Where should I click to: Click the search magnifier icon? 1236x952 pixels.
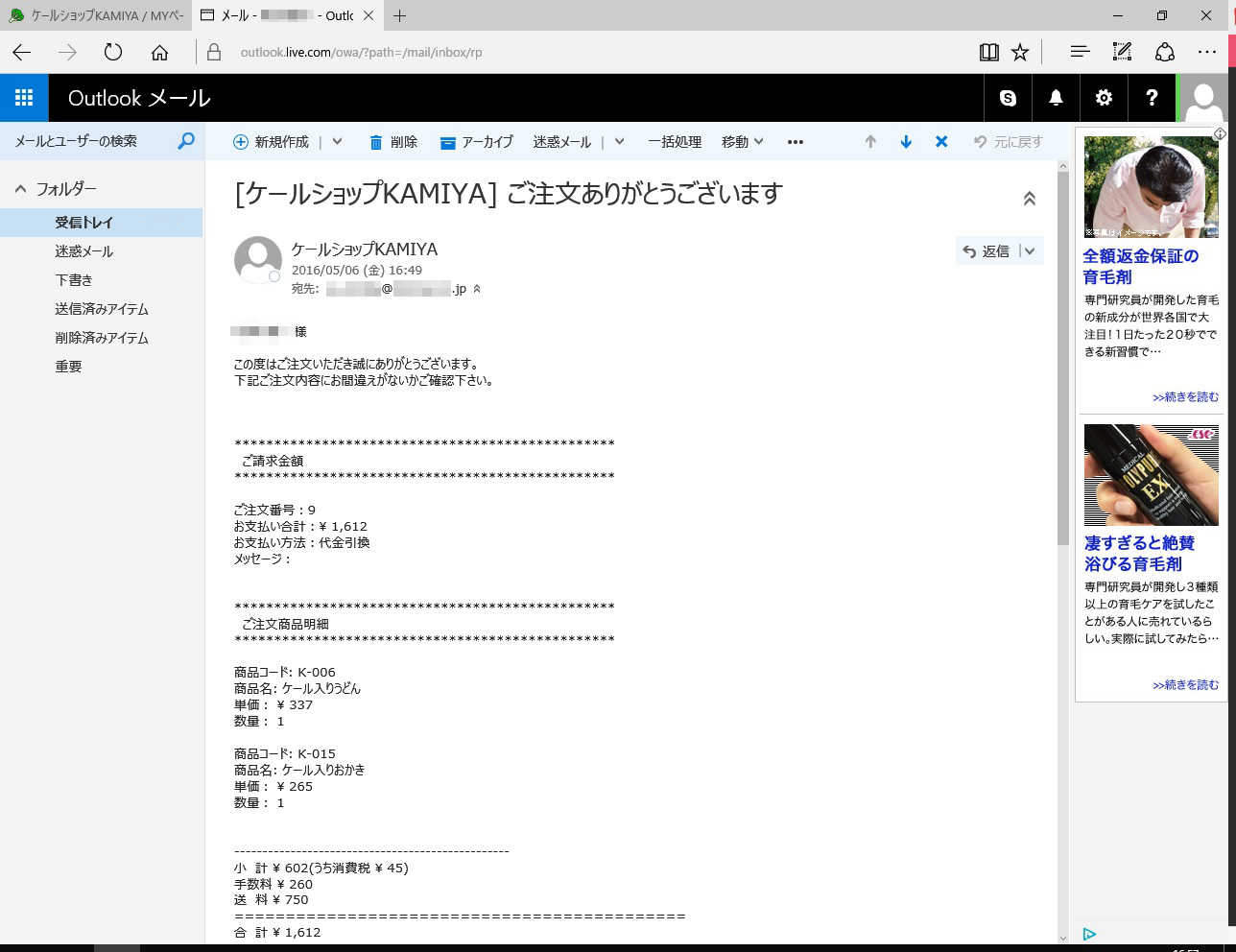pos(186,141)
